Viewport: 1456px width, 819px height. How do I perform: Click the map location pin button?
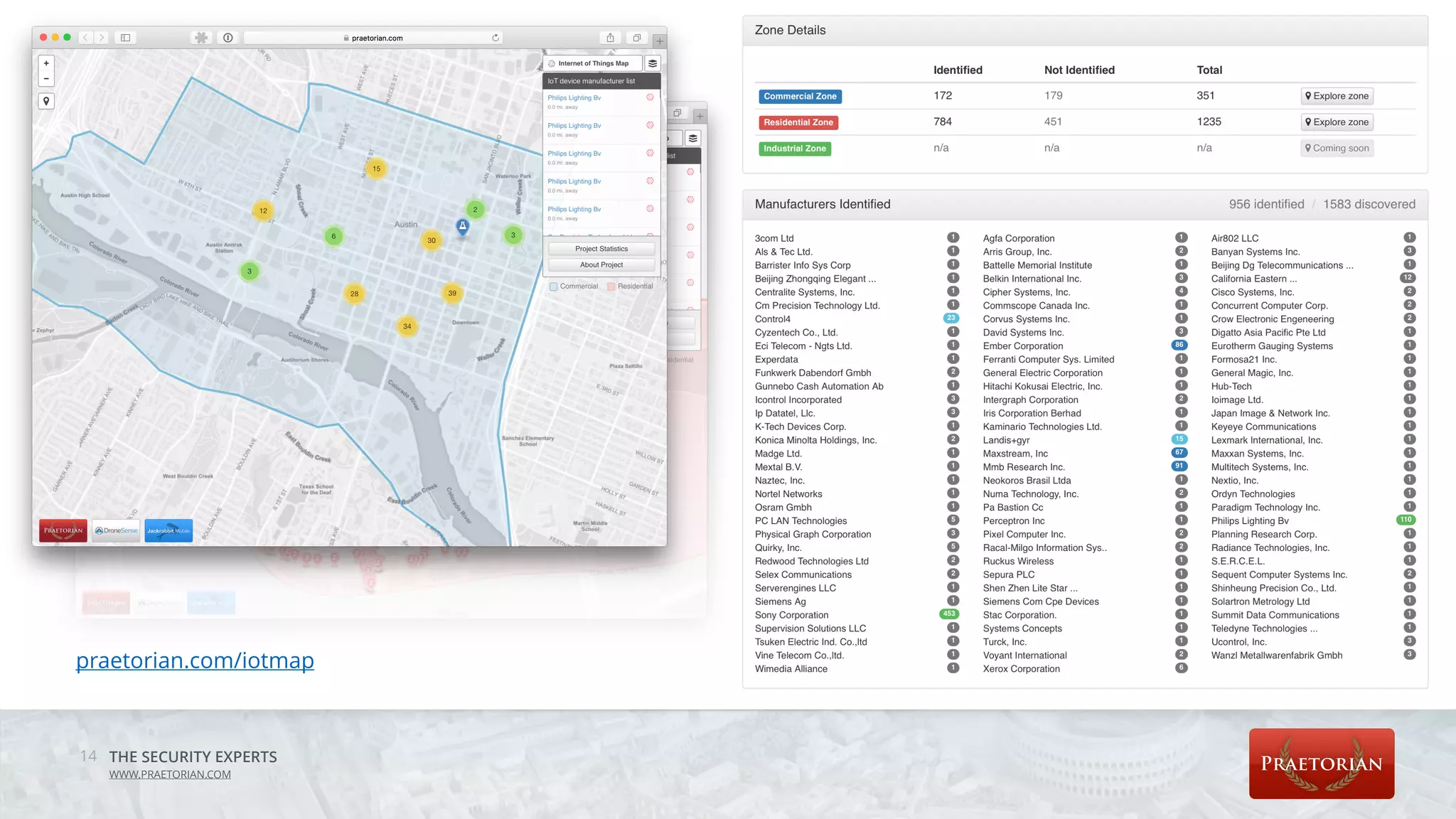46,101
